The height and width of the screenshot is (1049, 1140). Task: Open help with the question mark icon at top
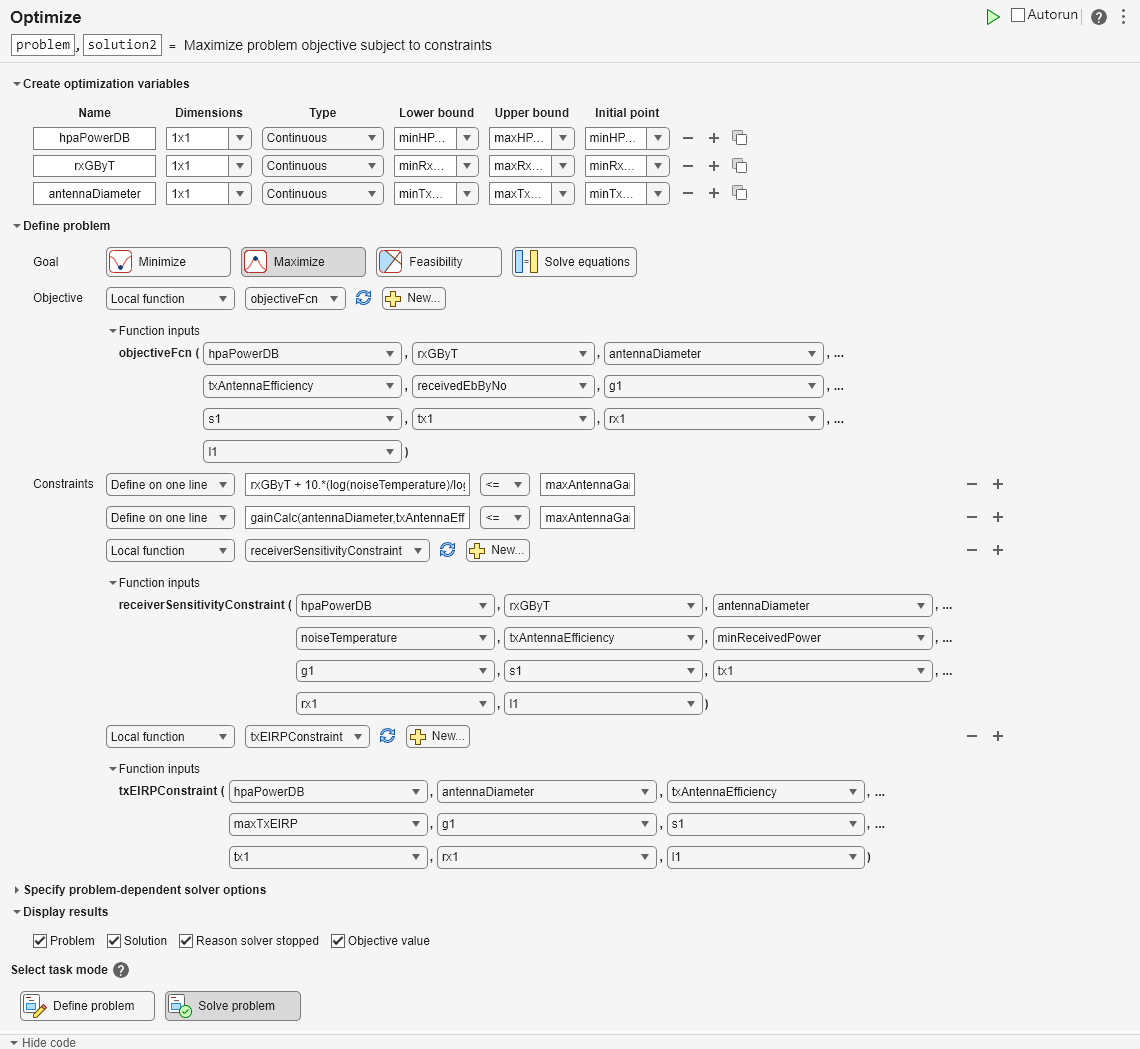(x=1098, y=17)
